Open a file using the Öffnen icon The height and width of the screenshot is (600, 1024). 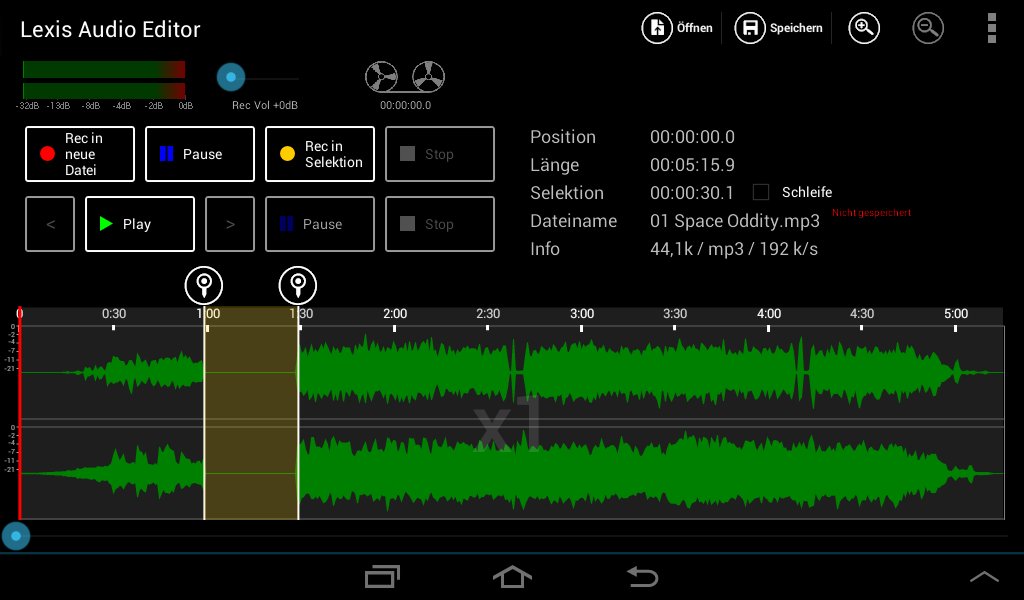click(657, 27)
